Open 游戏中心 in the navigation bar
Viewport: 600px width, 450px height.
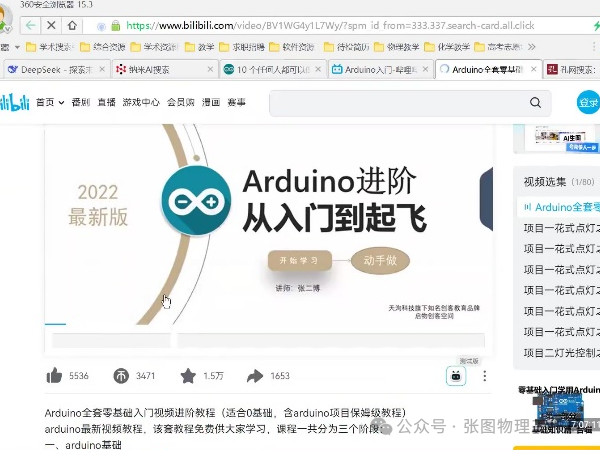pyautogui.click(x=141, y=102)
